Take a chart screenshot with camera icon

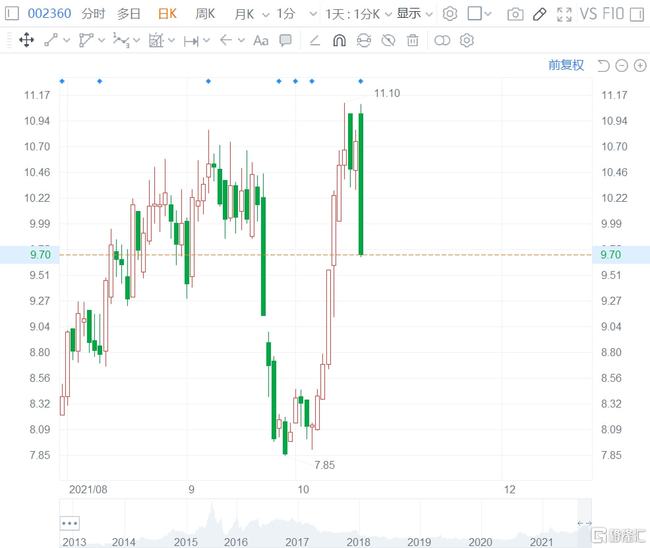[515, 14]
